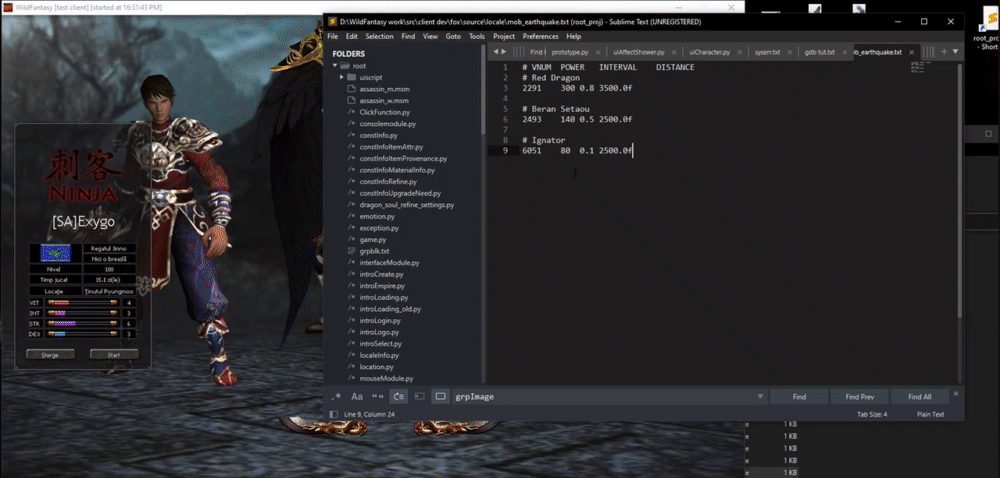Open grpblk.txt in sidebar
The width and height of the screenshot is (1000, 478).
[x=374, y=251]
